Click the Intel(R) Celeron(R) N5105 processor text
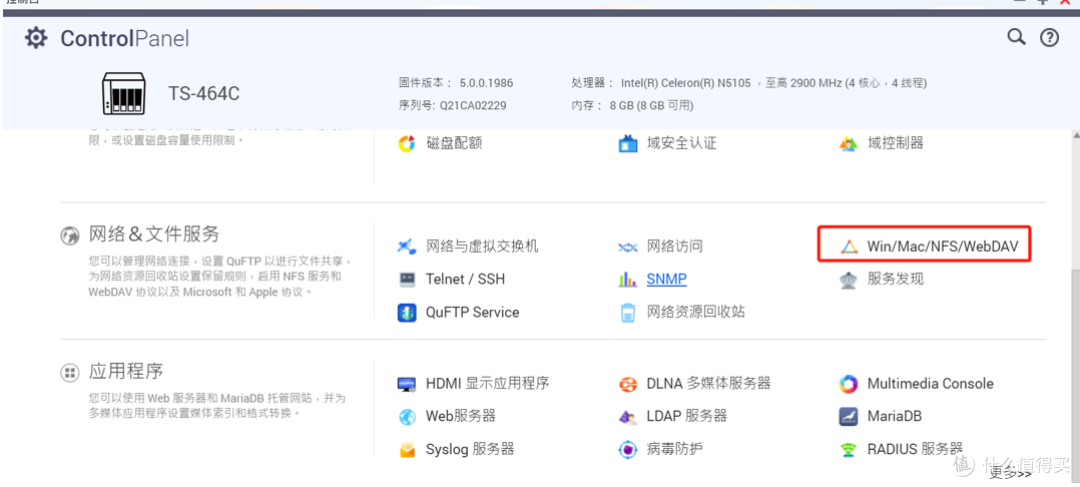 [686, 83]
